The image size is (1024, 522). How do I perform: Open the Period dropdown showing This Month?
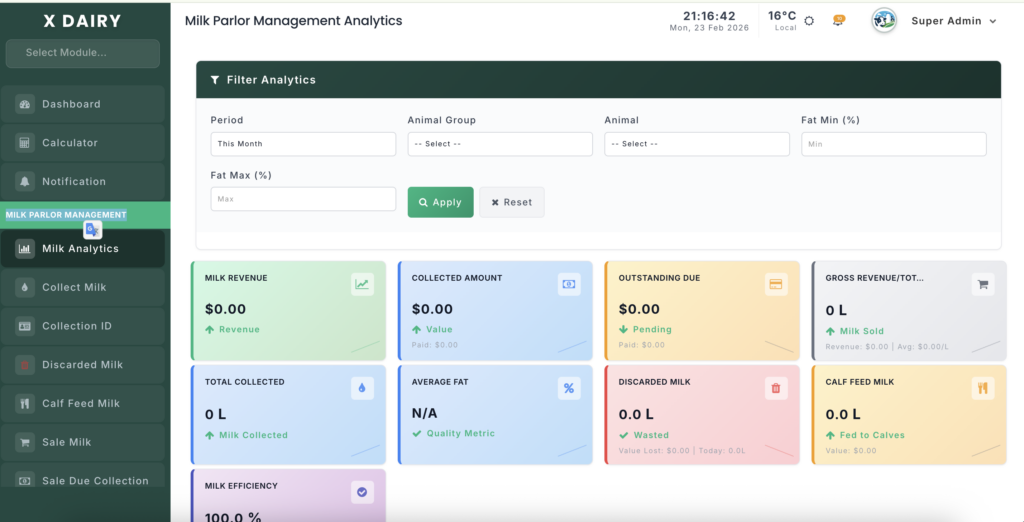303,144
